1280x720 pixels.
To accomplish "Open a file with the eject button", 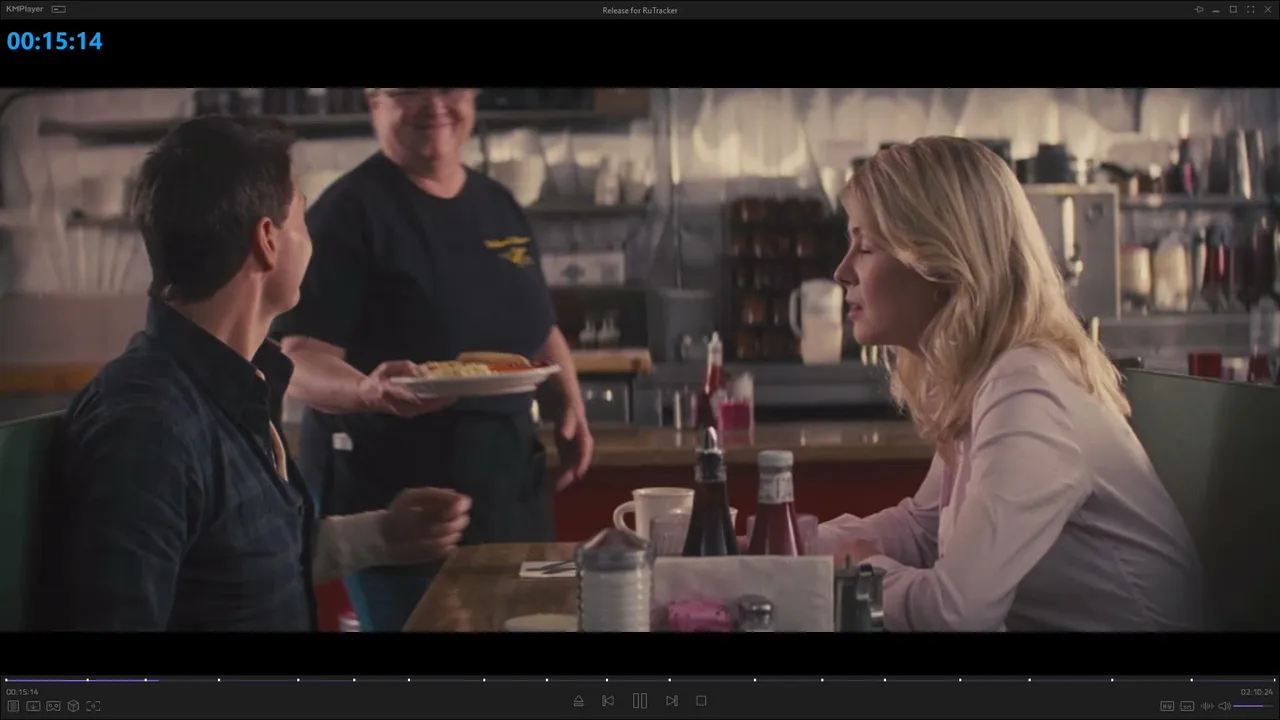I will coord(578,701).
